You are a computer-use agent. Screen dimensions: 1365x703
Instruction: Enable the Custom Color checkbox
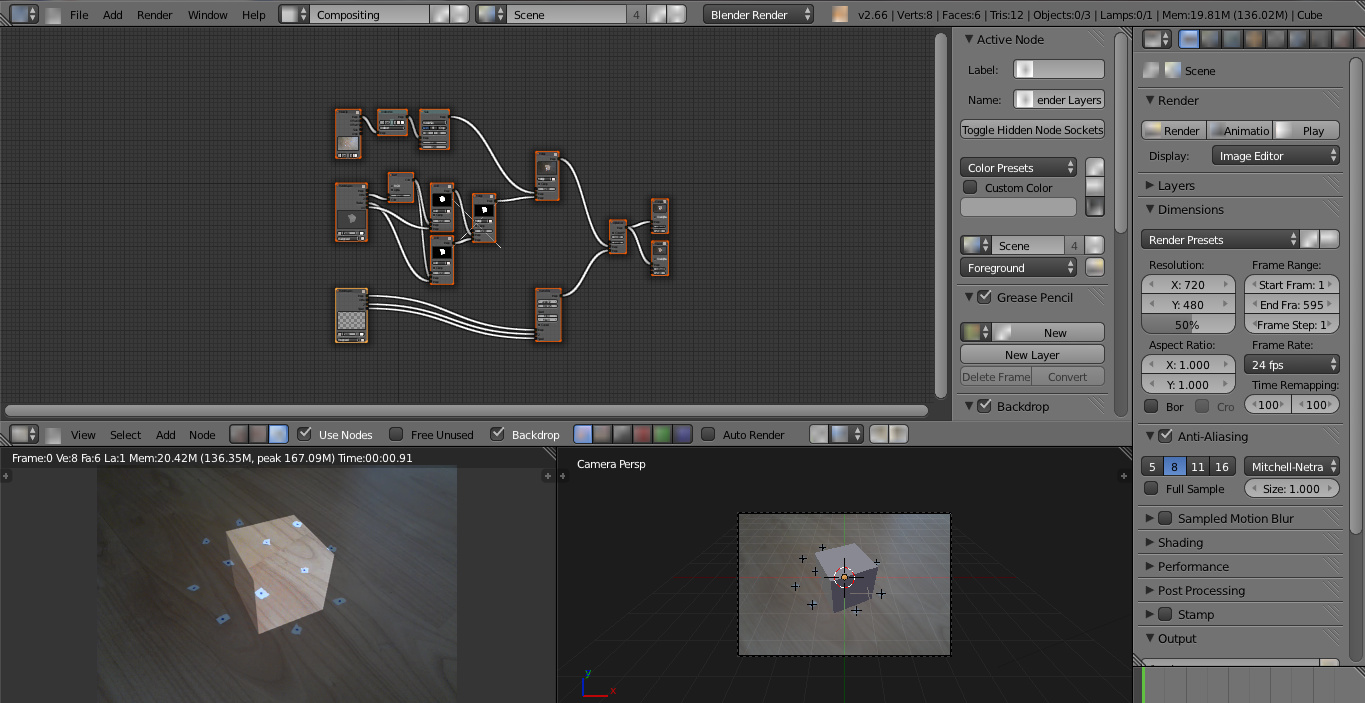[x=970, y=187]
